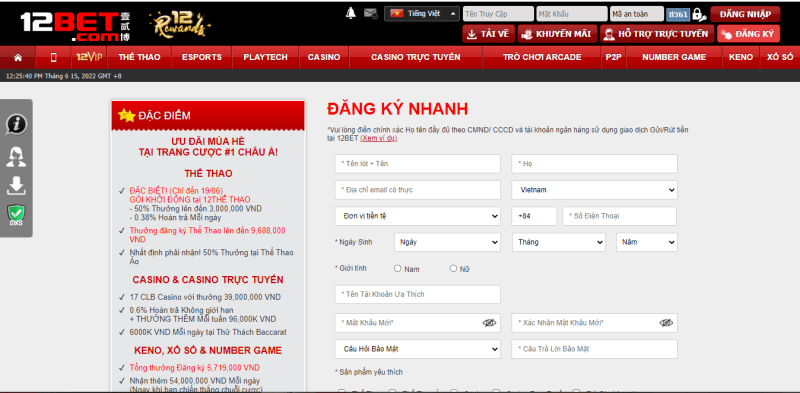
Task: Click the lock icon beside captcha code
Action: (x=698, y=14)
